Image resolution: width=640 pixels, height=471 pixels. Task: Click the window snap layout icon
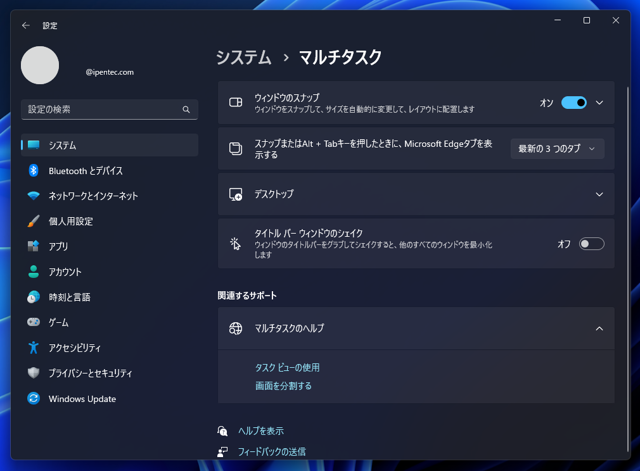(x=236, y=102)
